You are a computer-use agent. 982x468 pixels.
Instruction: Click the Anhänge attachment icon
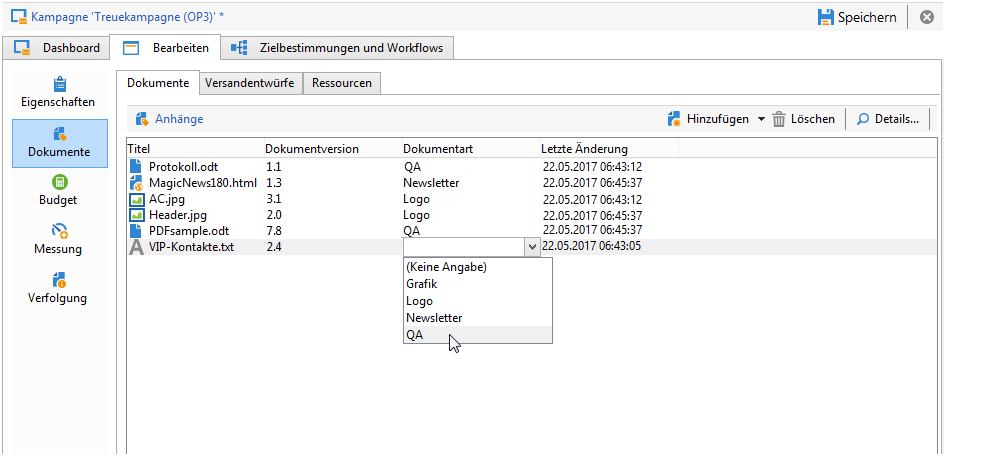point(142,119)
